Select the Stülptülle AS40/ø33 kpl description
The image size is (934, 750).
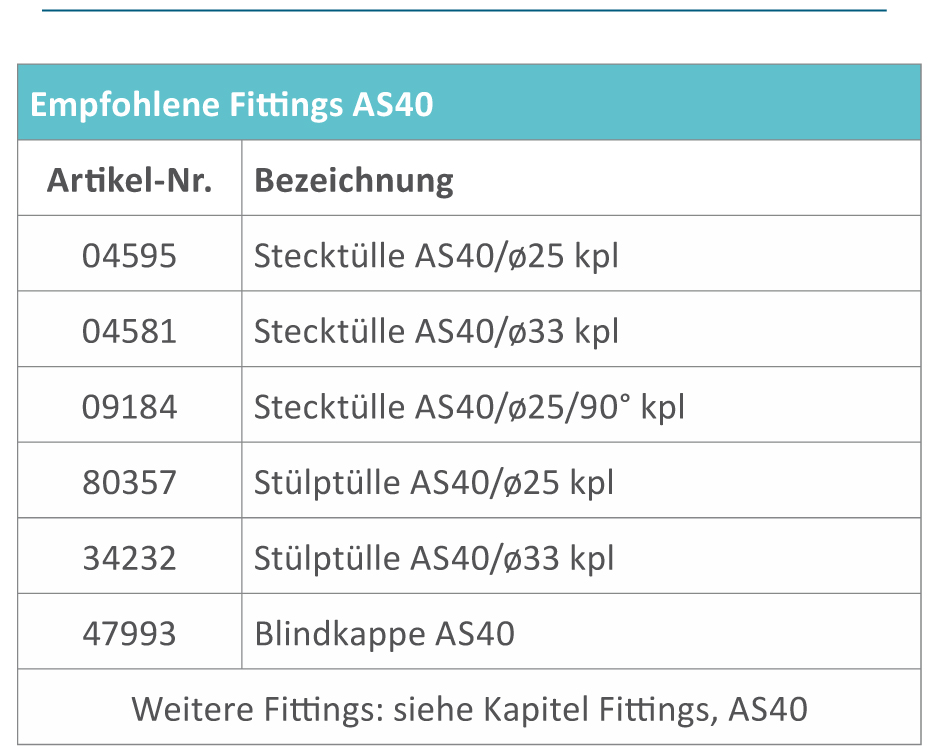coord(433,558)
